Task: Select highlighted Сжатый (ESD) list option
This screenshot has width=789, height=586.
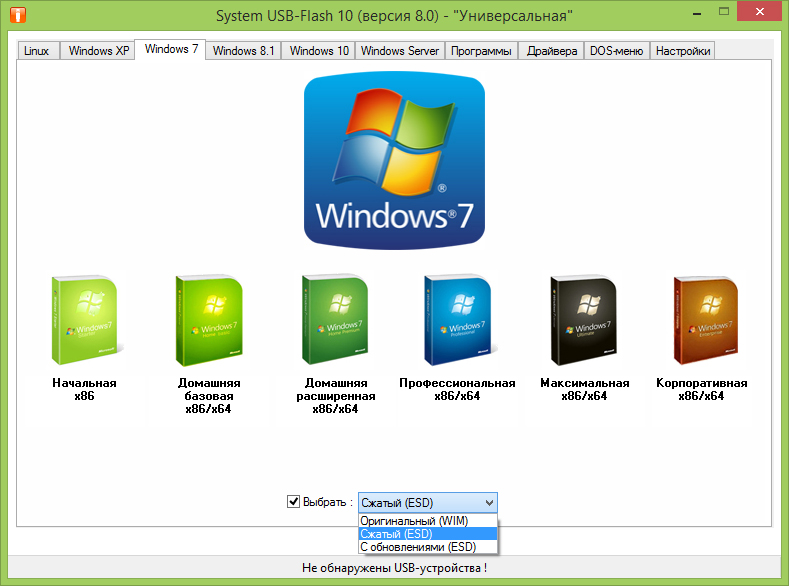Action: pos(428,534)
